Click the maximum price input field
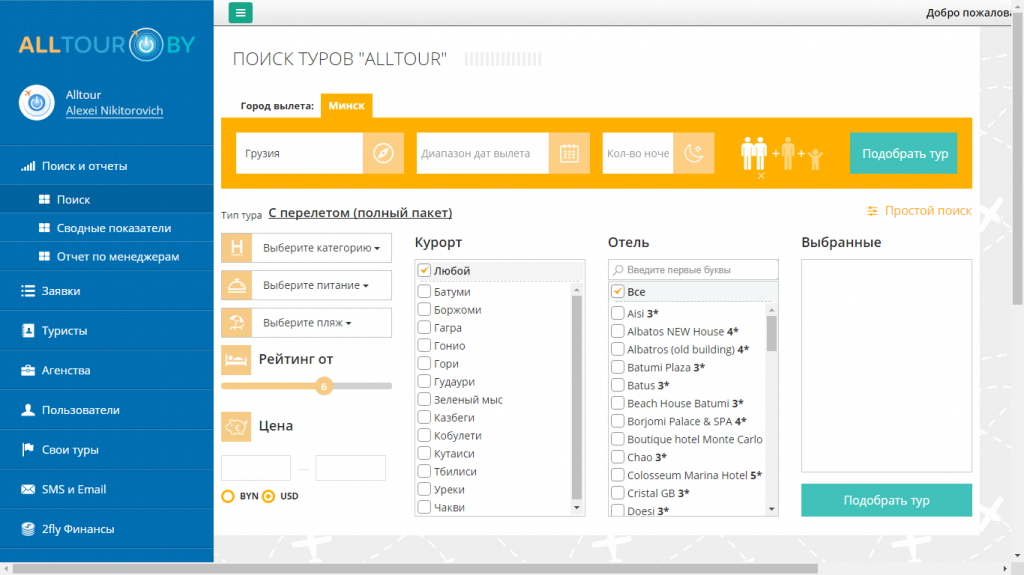The image size is (1024, 575). click(351, 468)
